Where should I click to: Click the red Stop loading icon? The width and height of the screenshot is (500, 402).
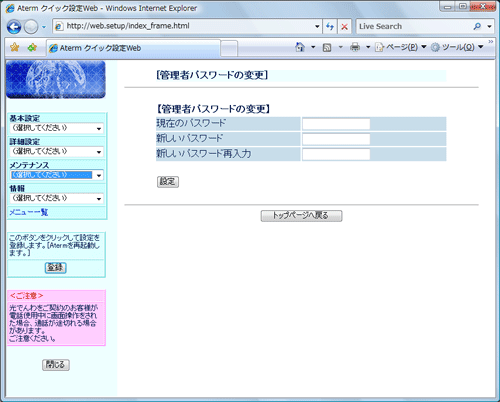click(345, 27)
